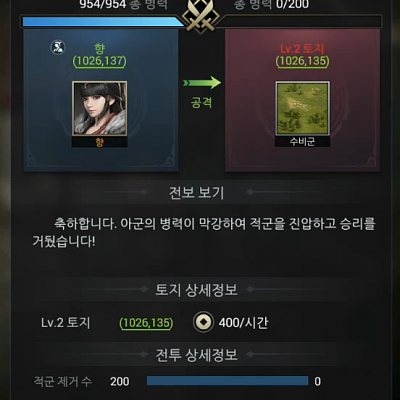This screenshot has height=400, width=400.
Task: Open the Lv.2 land terrain thumbnail
Action: pos(303,109)
